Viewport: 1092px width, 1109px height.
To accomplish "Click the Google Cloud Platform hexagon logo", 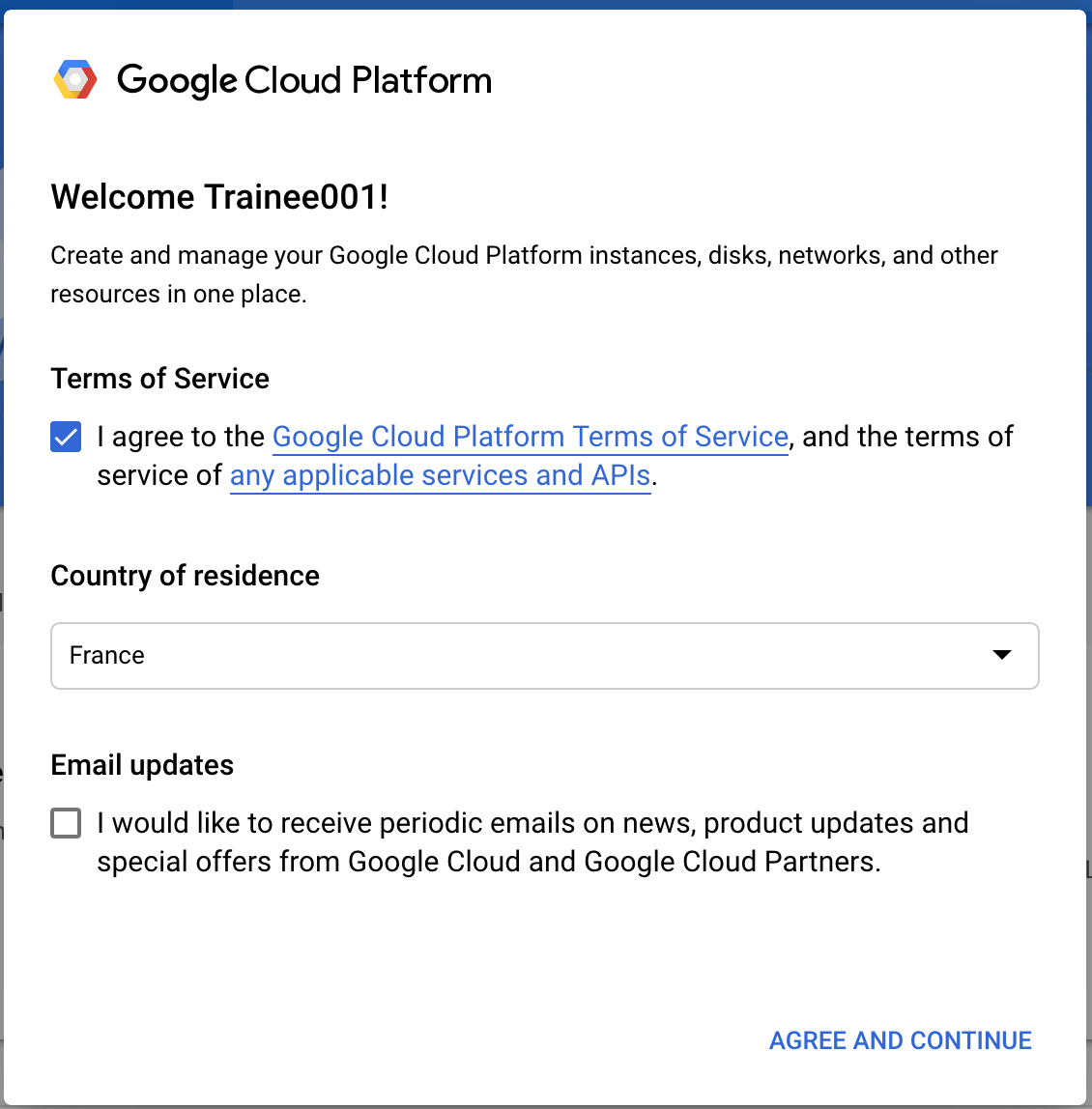I will (x=75, y=79).
